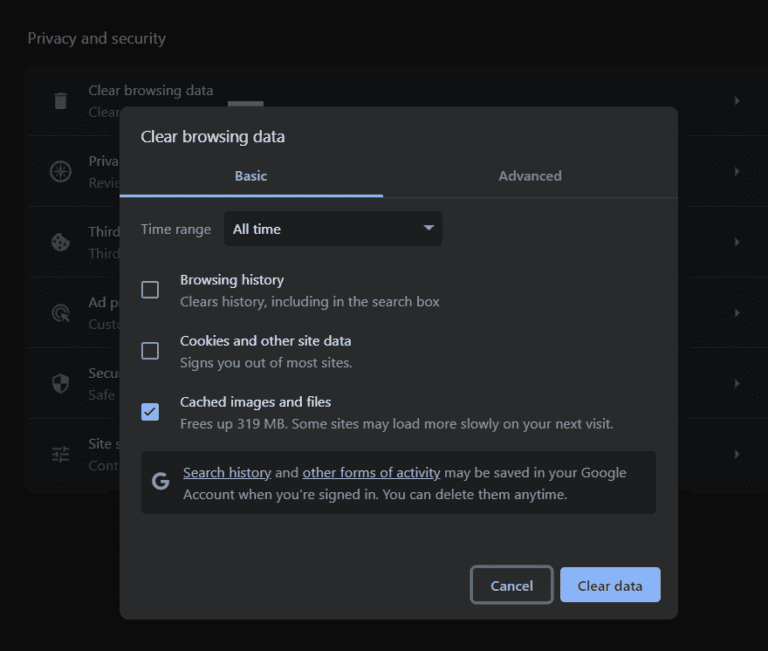
Task: Click the compass icon in the settings list
Action: click(61, 171)
